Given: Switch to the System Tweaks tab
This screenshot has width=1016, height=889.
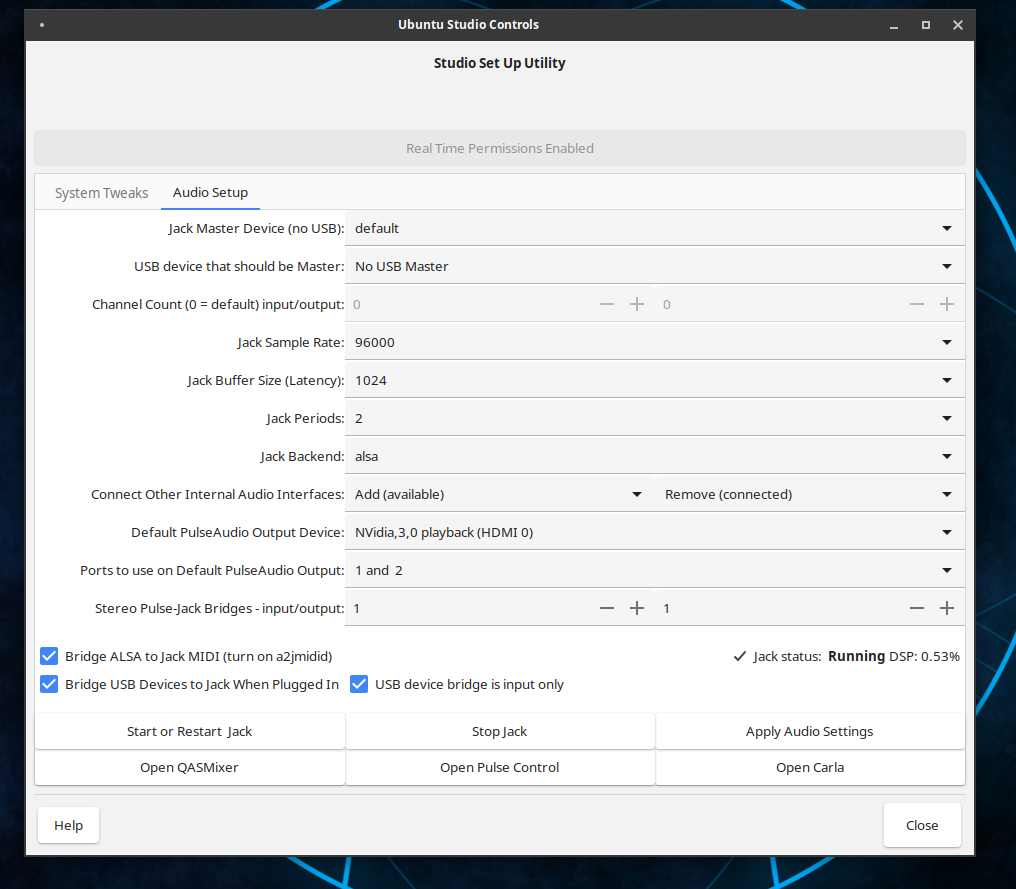Looking at the screenshot, I should (101, 192).
